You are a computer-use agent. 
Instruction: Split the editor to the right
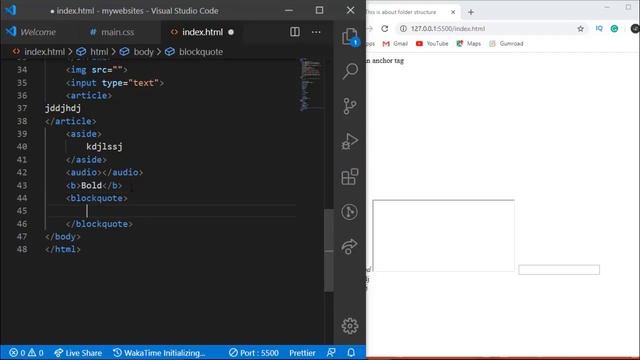point(295,32)
